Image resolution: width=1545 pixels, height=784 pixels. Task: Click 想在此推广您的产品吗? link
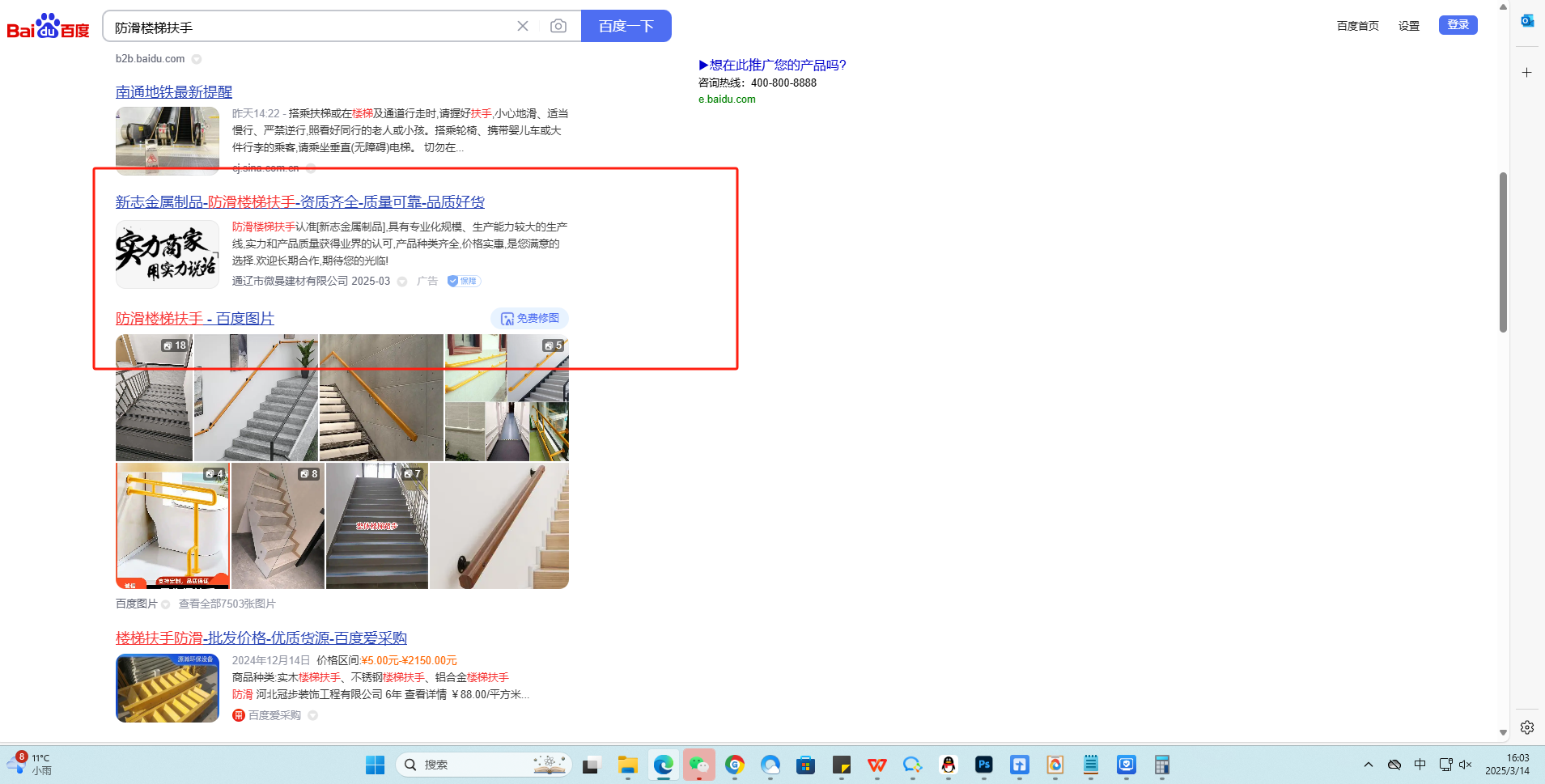(x=773, y=66)
